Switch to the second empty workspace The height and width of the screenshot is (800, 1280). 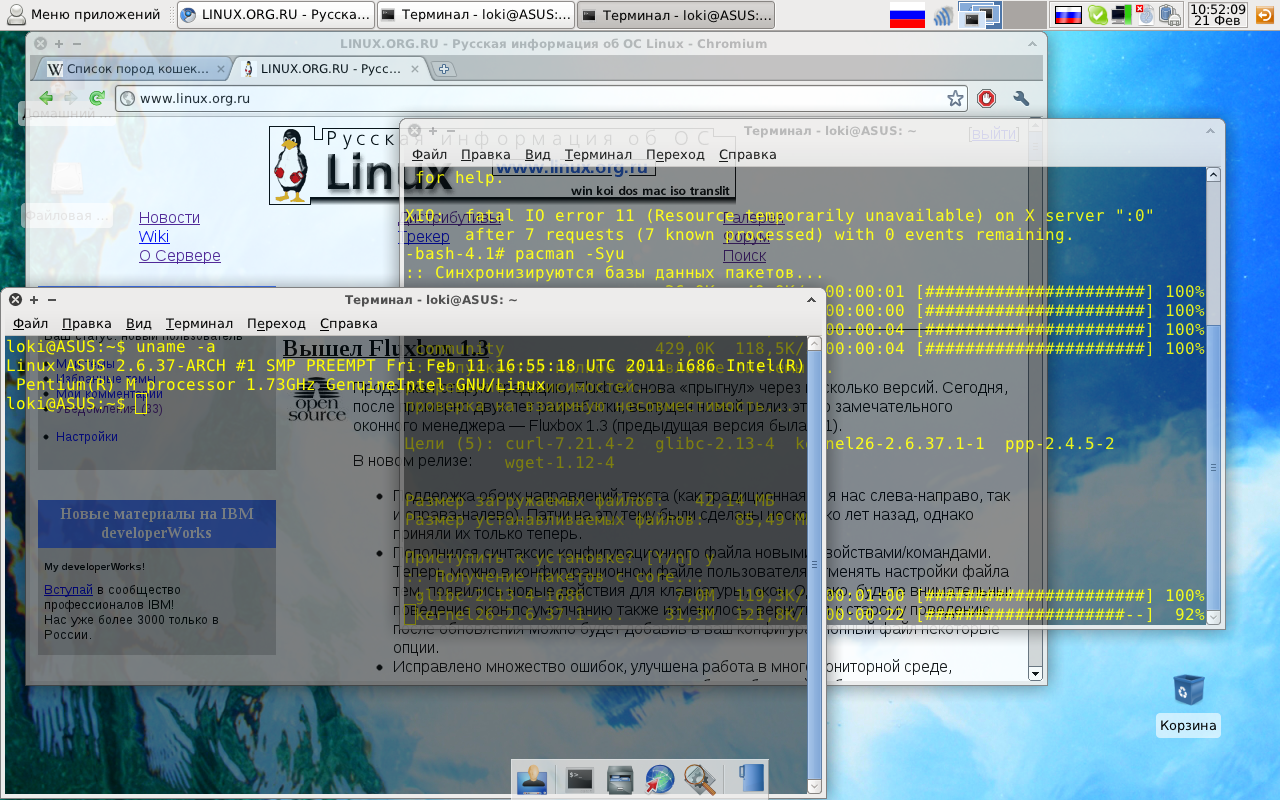(1024, 15)
